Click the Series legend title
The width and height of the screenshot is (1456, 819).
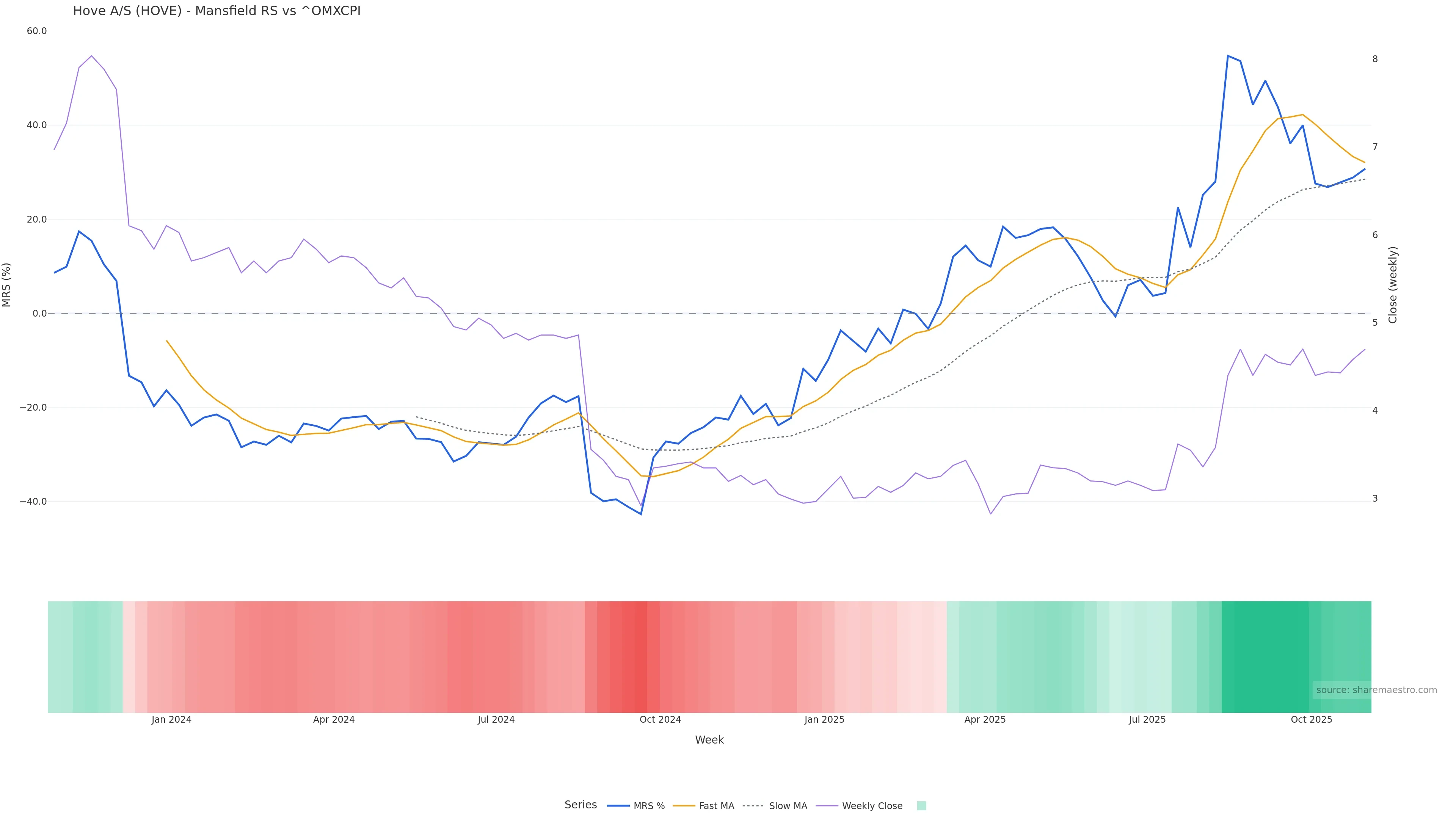point(581,805)
